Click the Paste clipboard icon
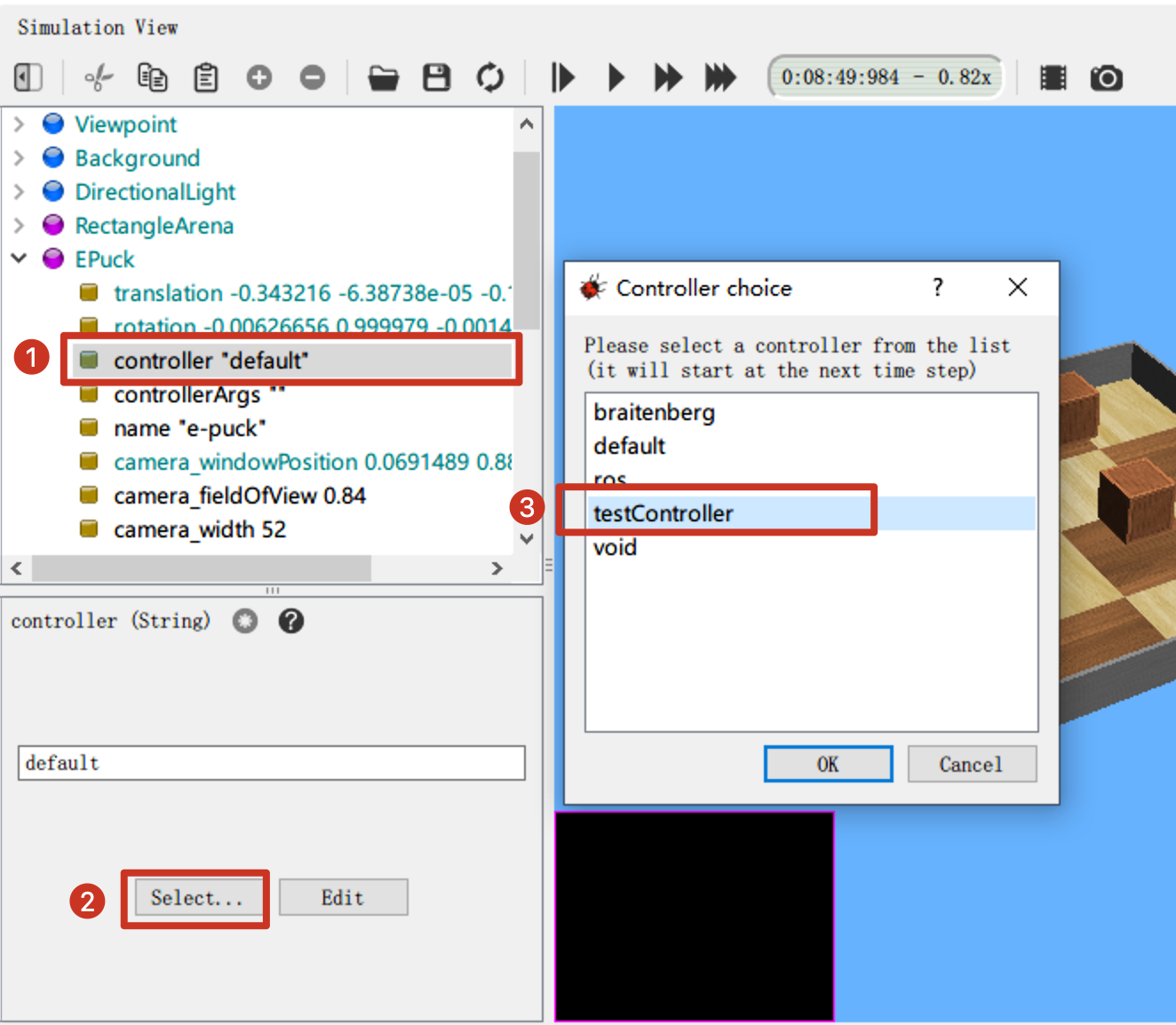The height and width of the screenshot is (1025, 1176). pos(206,78)
